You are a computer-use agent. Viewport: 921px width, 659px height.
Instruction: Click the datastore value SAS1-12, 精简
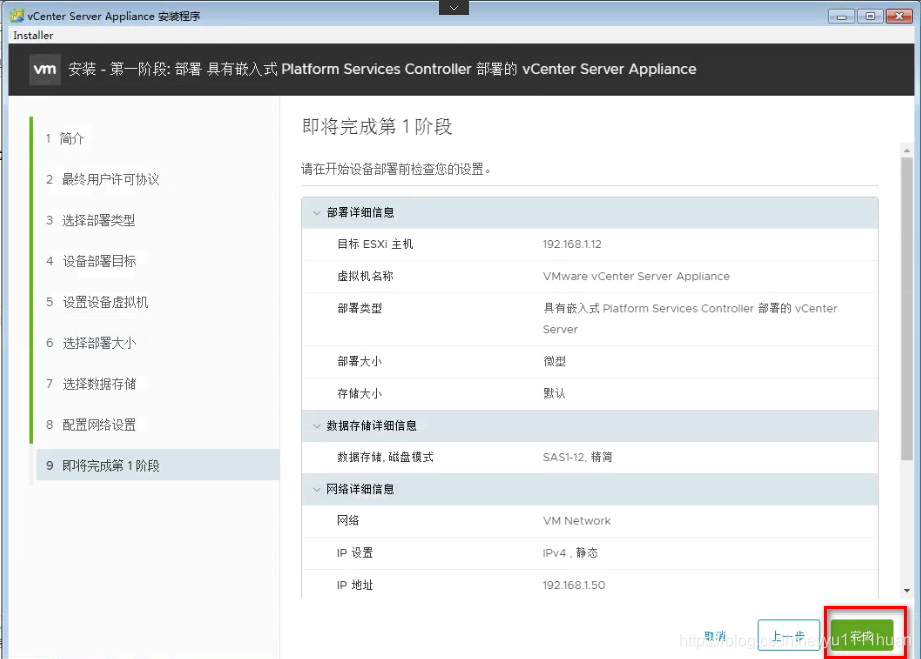click(577, 457)
